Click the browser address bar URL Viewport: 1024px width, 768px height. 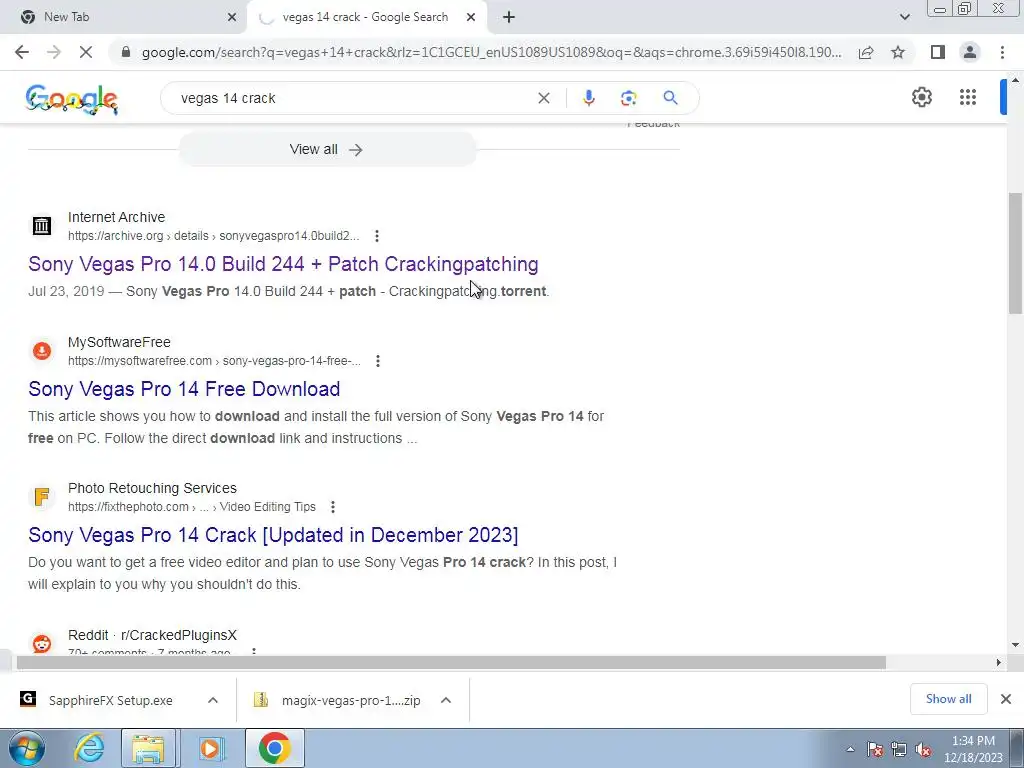click(x=491, y=52)
